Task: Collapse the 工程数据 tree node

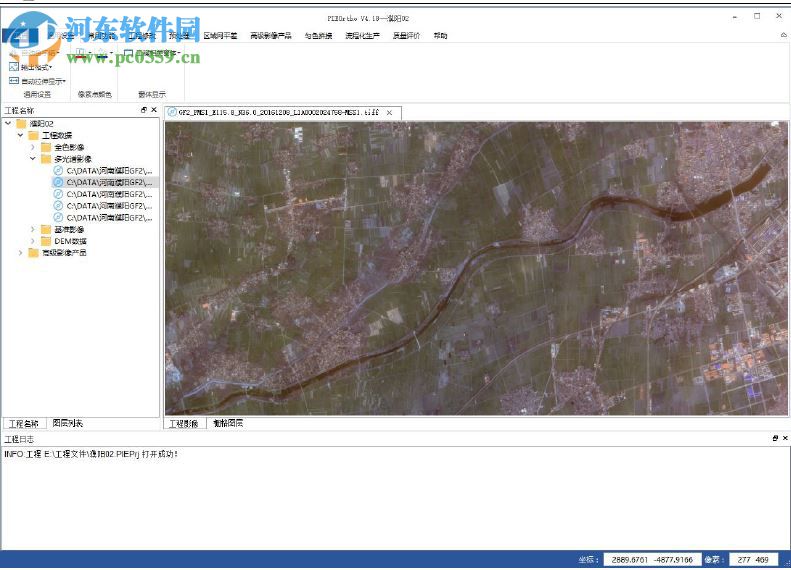Action: pyautogui.click(x=20, y=135)
